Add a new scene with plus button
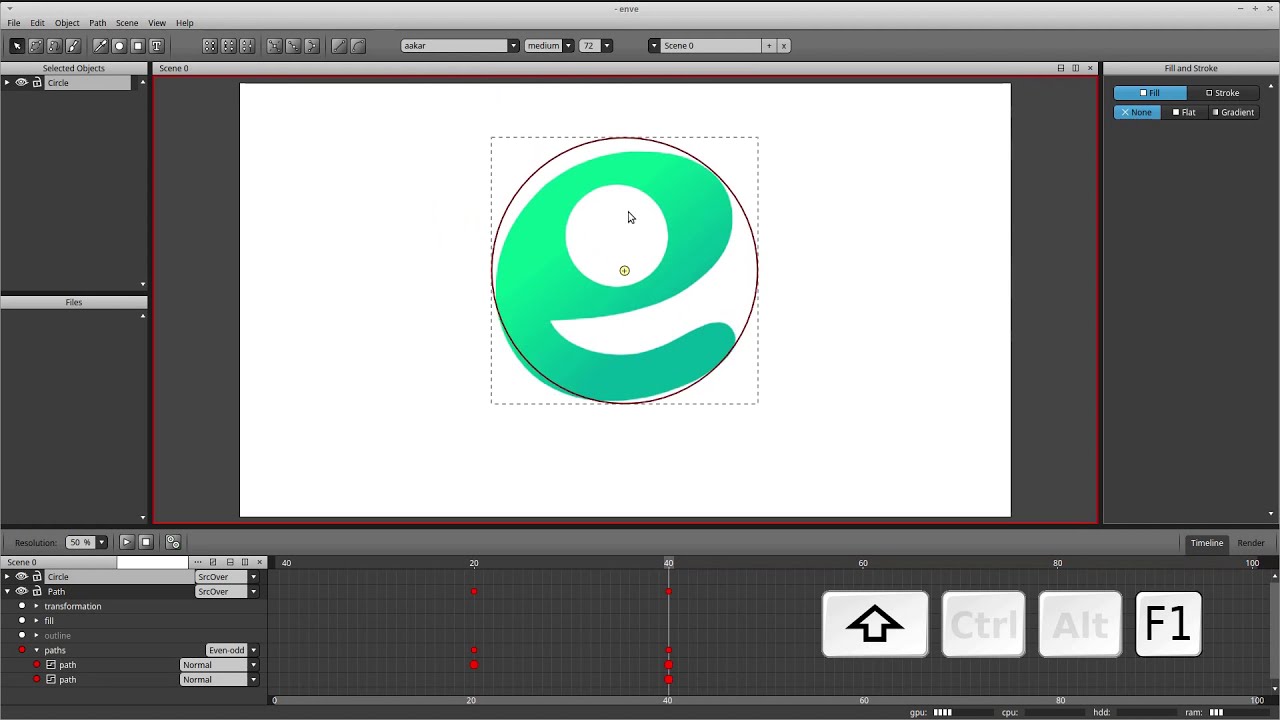 pos(769,46)
